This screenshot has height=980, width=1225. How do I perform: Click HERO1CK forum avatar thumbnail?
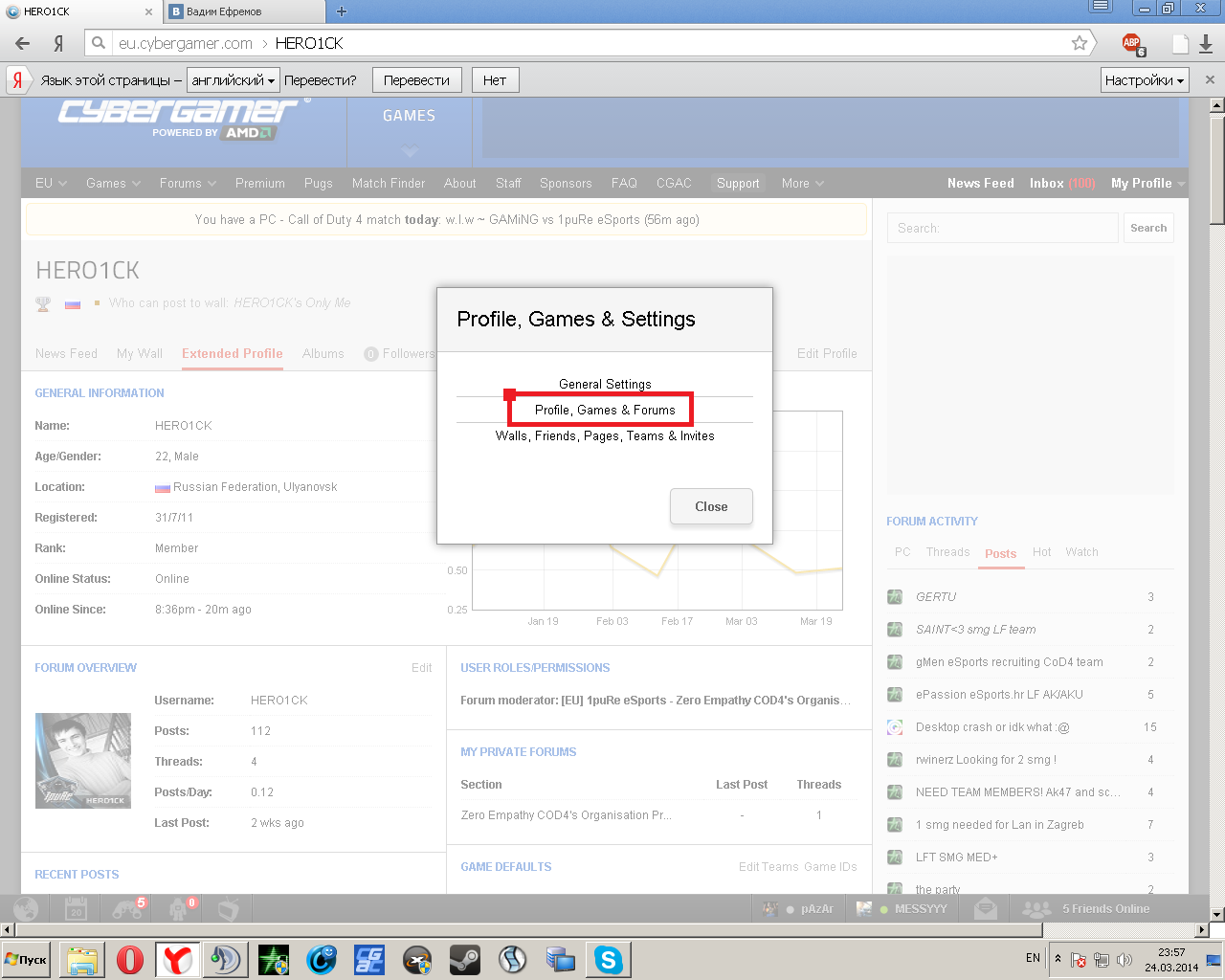click(x=83, y=761)
